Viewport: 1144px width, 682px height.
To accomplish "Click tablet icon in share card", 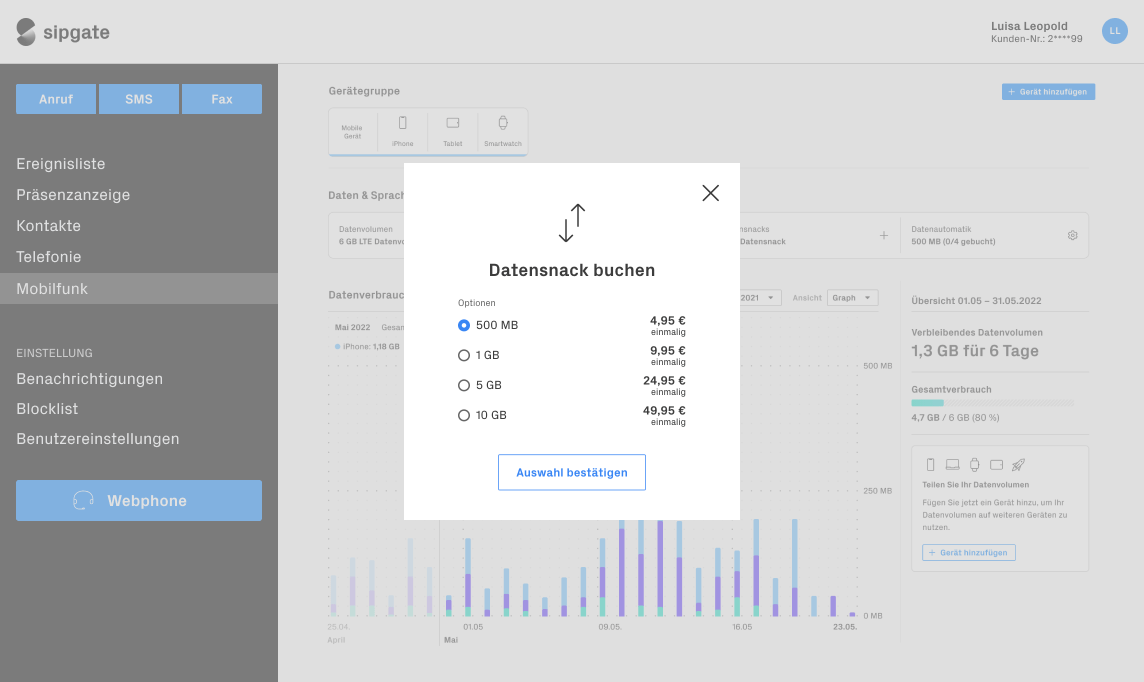I will click(x=997, y=465).
